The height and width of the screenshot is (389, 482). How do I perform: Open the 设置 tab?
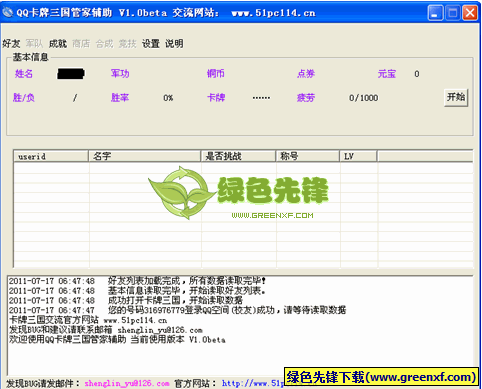click(x=151, y=44)
